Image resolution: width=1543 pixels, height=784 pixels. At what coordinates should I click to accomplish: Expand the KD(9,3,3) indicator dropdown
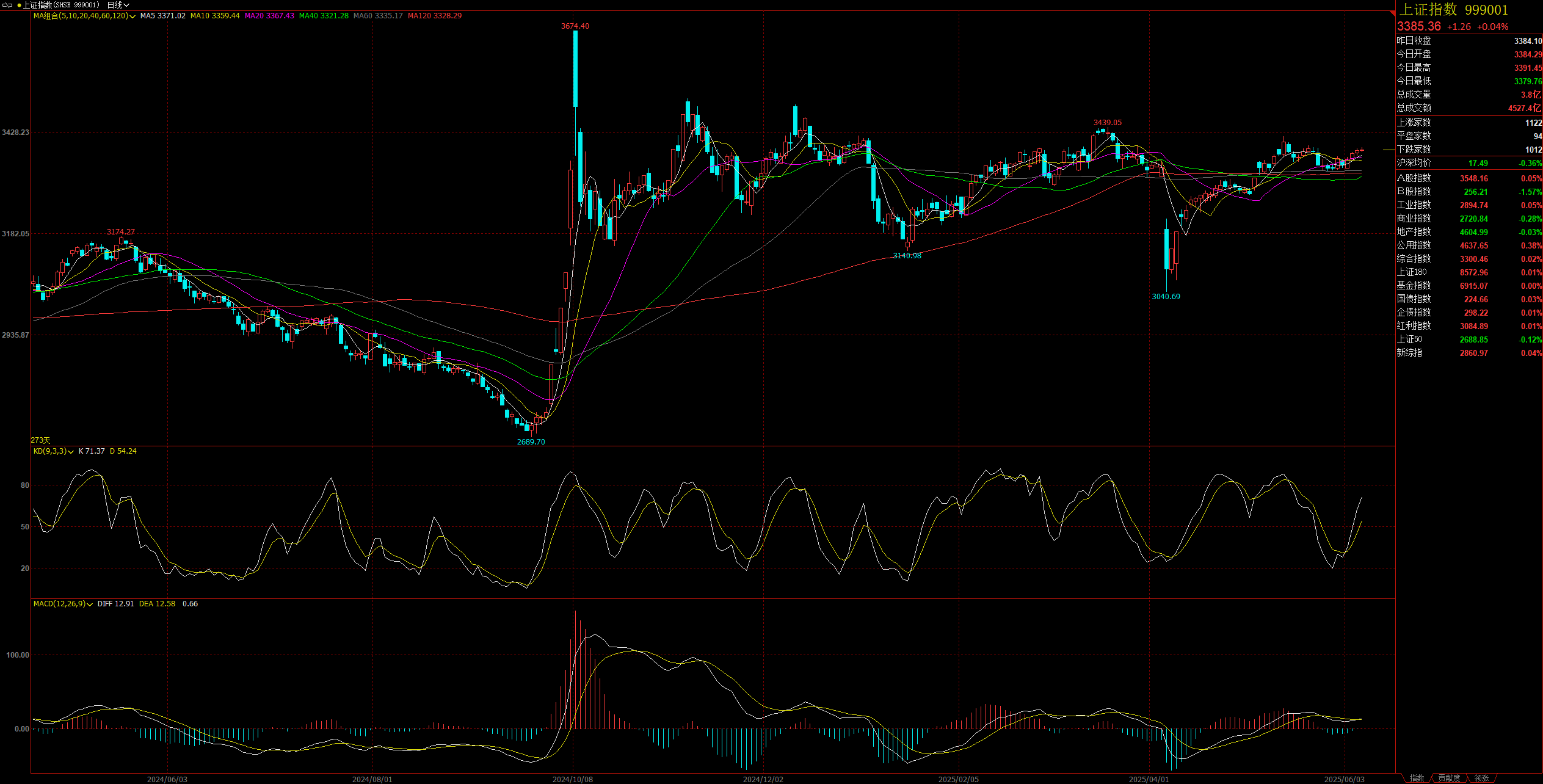(x=71, y=452)
